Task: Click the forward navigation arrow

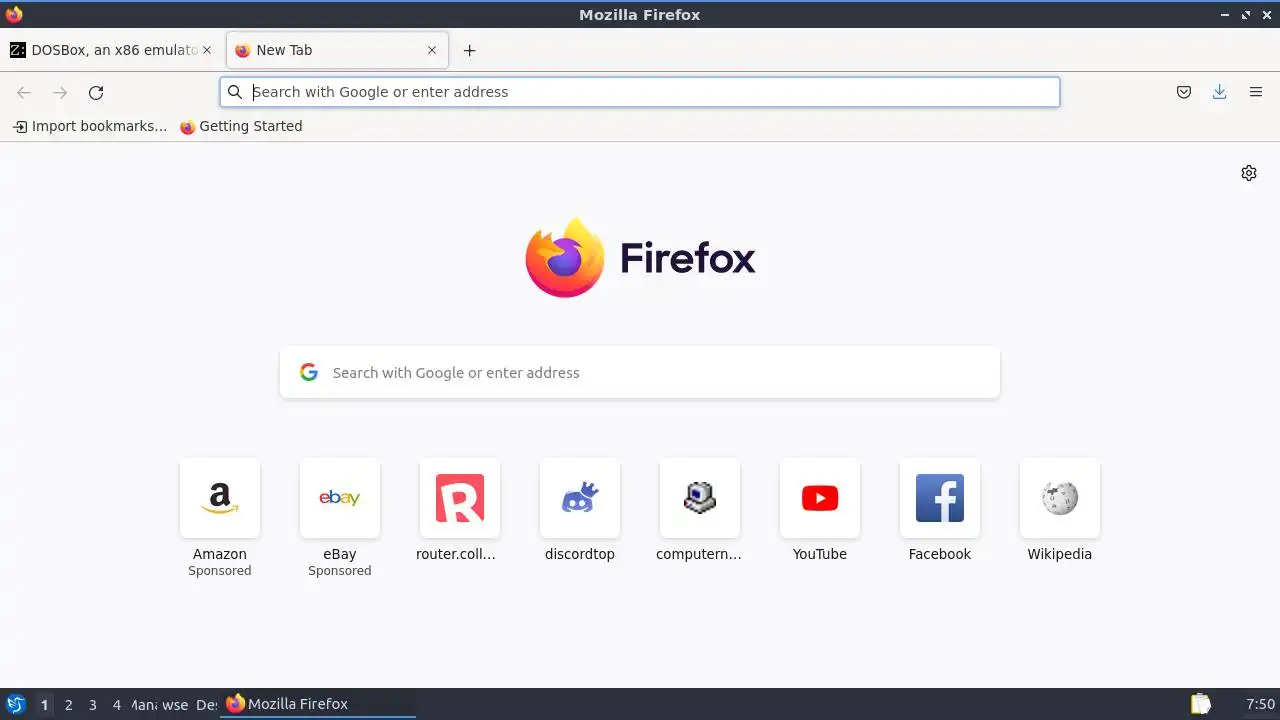Action: 60,92
